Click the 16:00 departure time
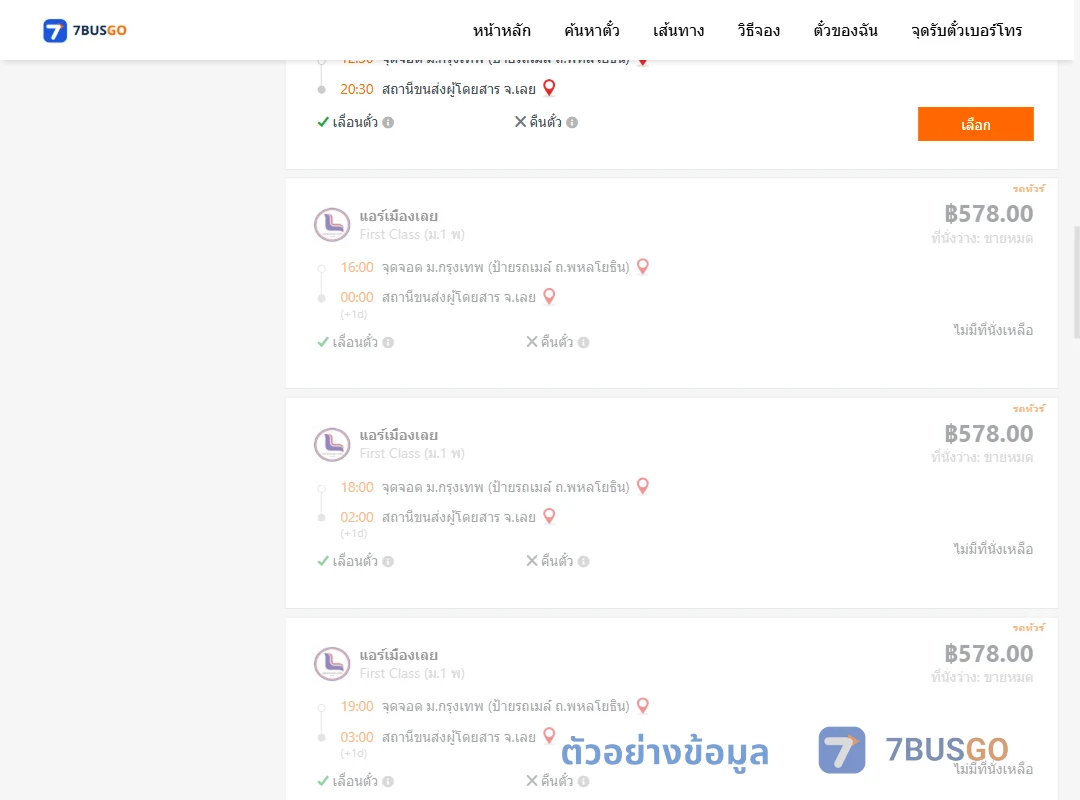Image resolution: width=1080 pixels, height=800 pixels. click(x=357, y=267)
